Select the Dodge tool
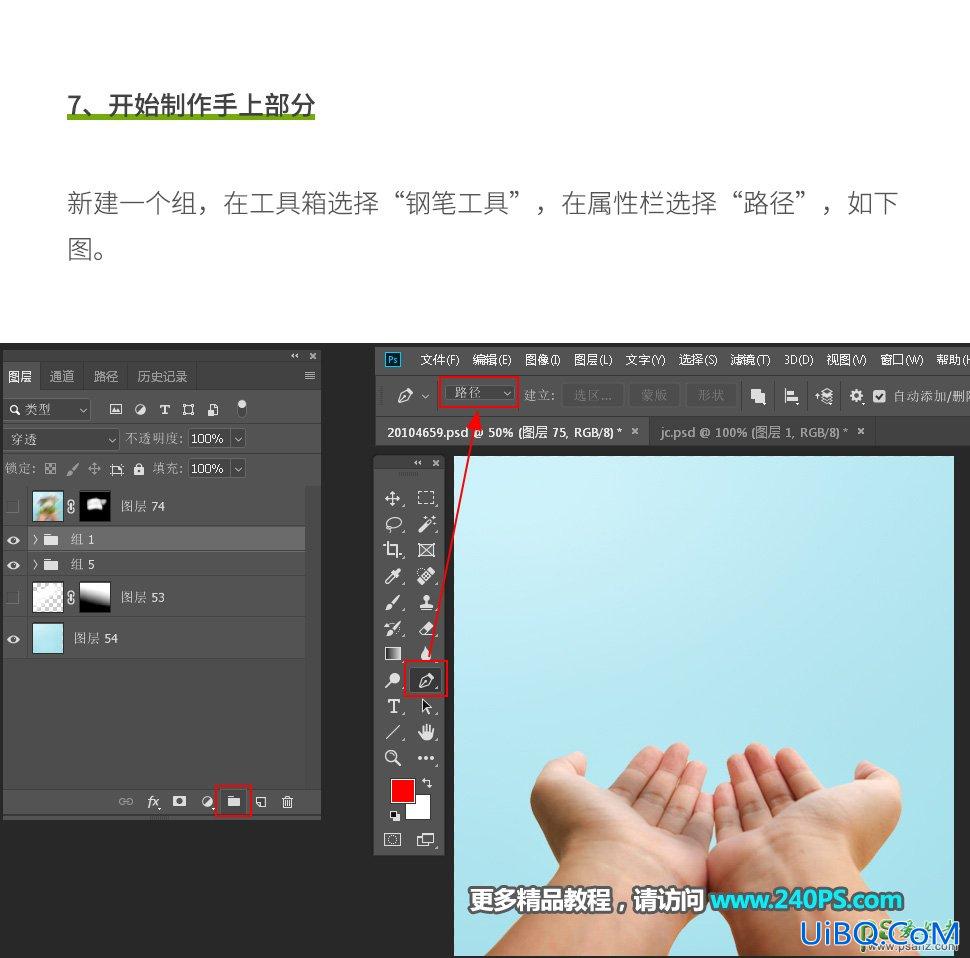This screenshot has height=958, width=970. [x=392, y=680]
